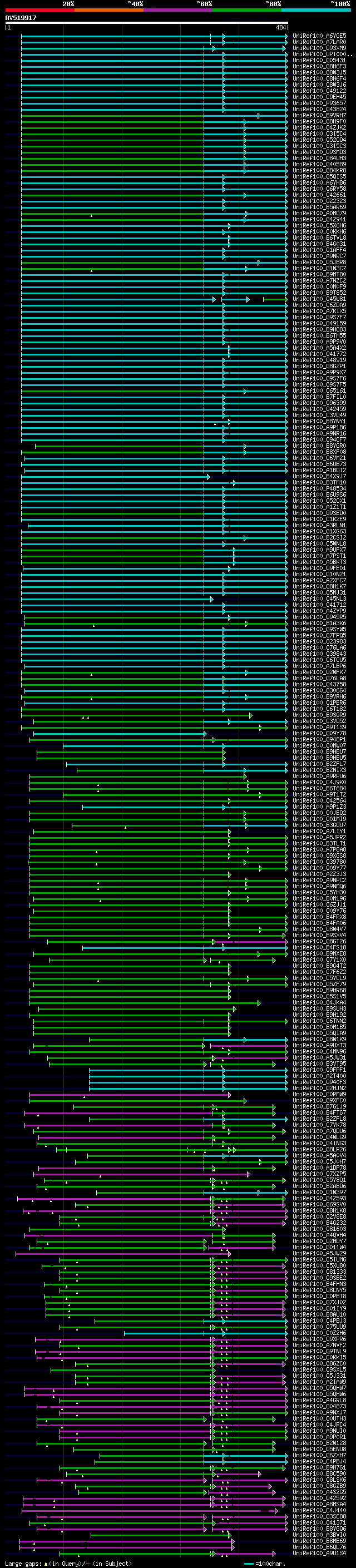Screen dimensions: 356x1568
Task: Open hit UniRef100_B9VRH7
Action: pyautogui.click(x=319, y=116)
